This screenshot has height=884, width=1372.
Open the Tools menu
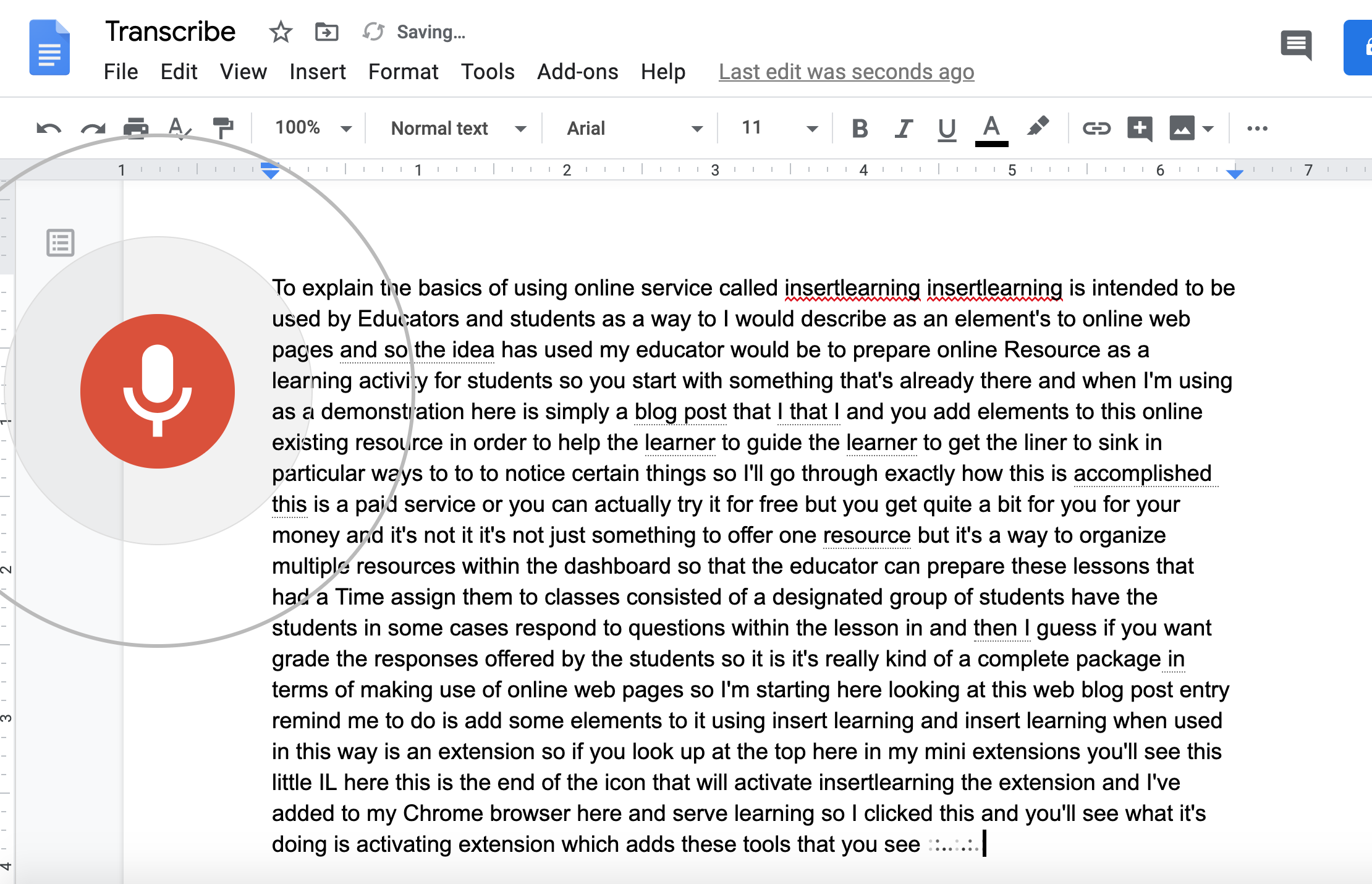(x=488, y=72)
